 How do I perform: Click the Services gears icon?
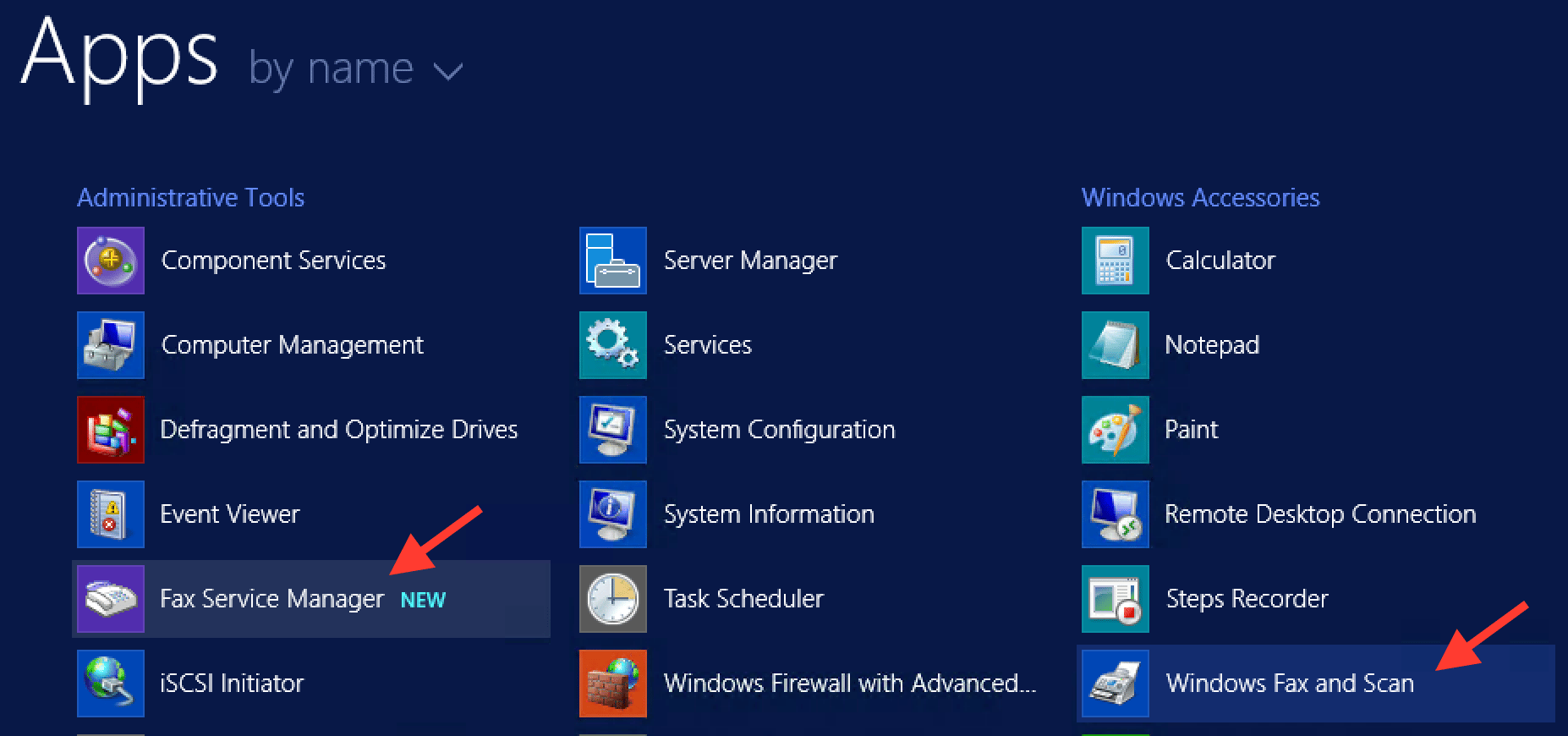613,345
